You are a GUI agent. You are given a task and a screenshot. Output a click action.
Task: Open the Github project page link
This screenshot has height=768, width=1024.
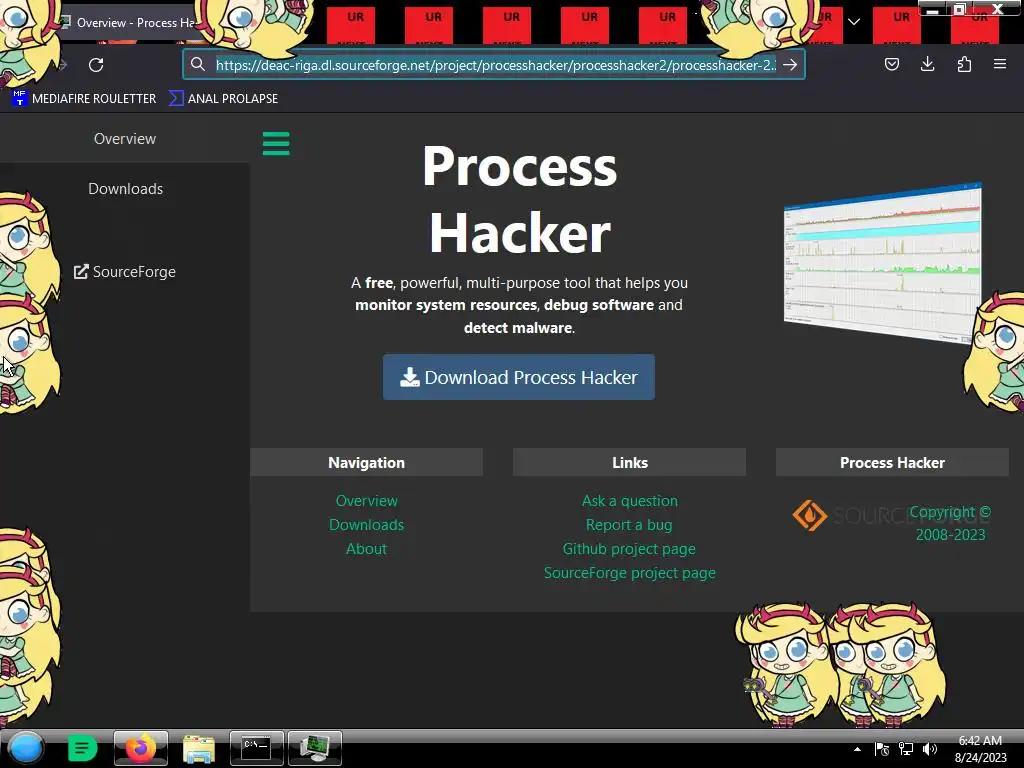[x=629, y=549]
